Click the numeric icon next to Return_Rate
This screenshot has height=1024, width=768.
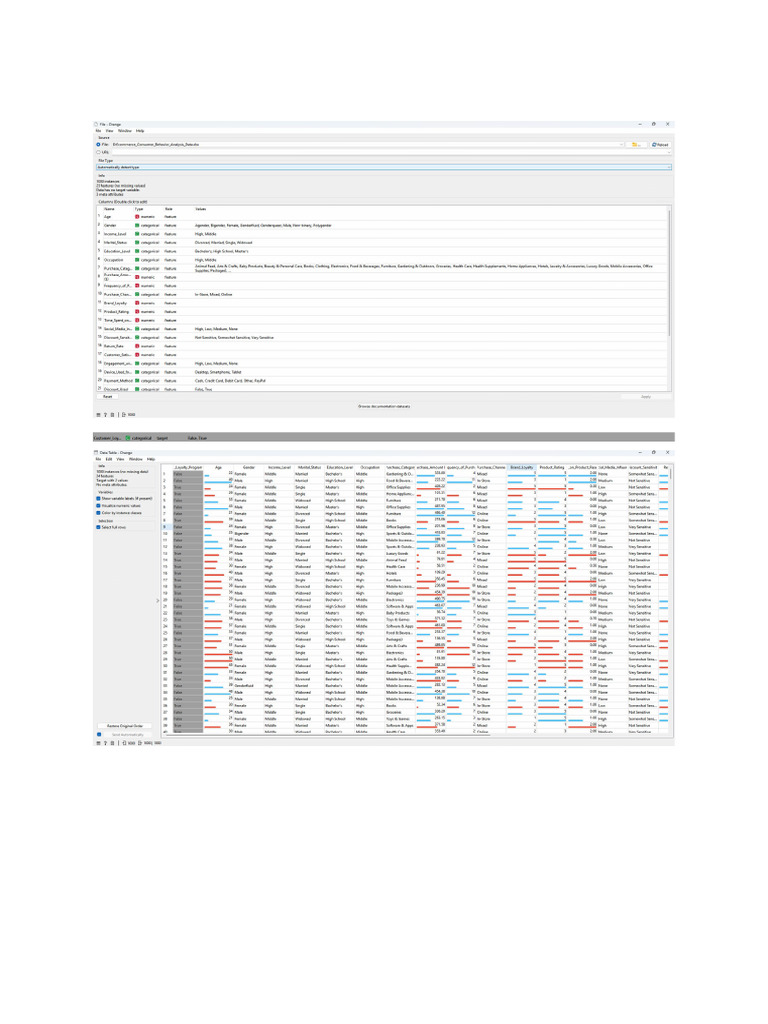pyautogui.click(x=138, y=345)
